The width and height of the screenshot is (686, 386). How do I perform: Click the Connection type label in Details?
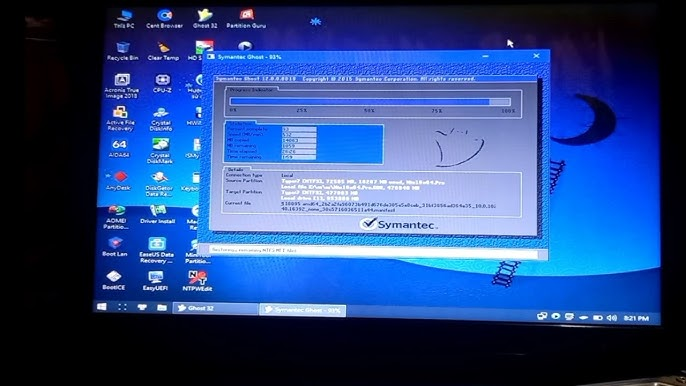pyautogui.click(x=244, y=175)
